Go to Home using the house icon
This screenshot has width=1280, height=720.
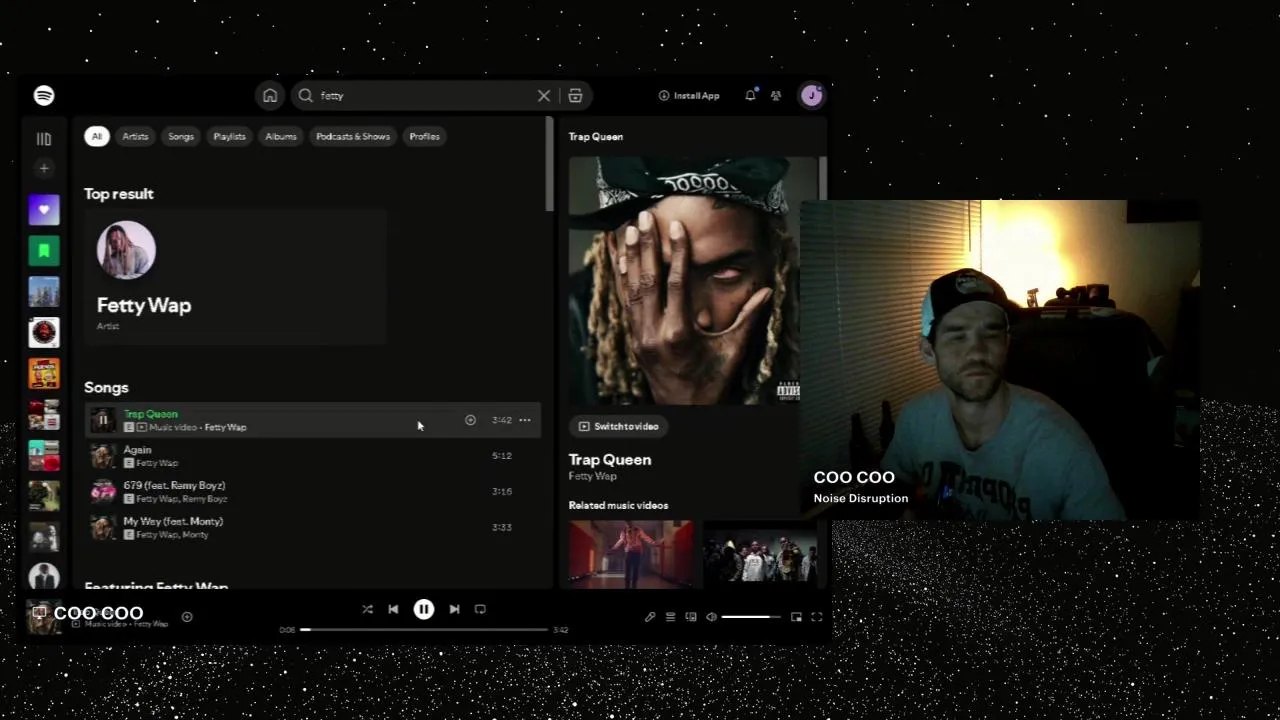270,96
